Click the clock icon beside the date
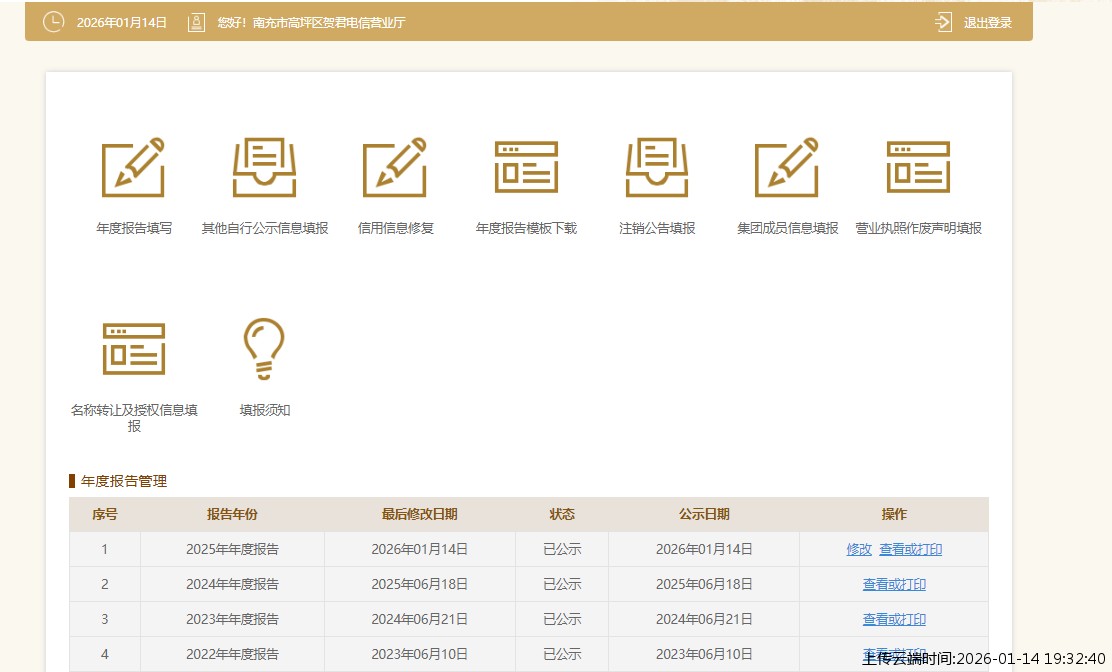Viewport: 1112px width, 672px height. point(53,21)
